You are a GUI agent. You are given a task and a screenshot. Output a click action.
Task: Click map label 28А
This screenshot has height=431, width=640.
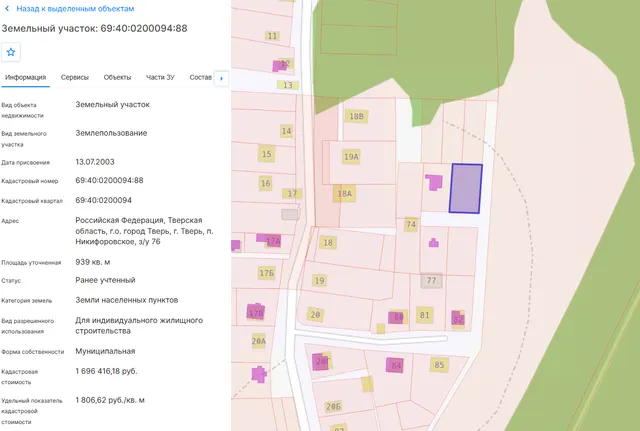[x=259, y=341]
